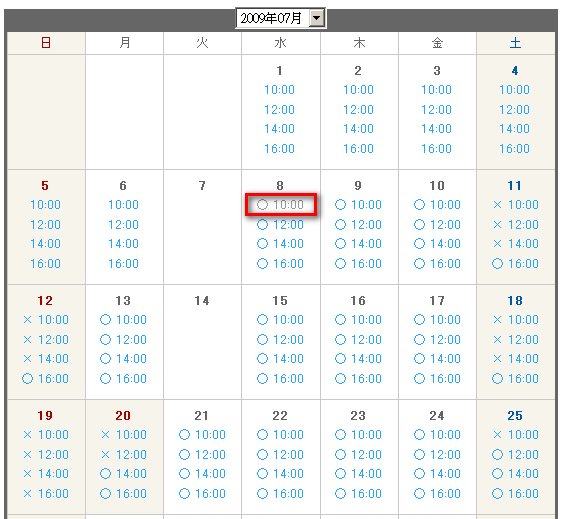Viewport: 563px width, 519px height.
Task: Click the date number 8 heading
Action: click(x=280, y=185)
